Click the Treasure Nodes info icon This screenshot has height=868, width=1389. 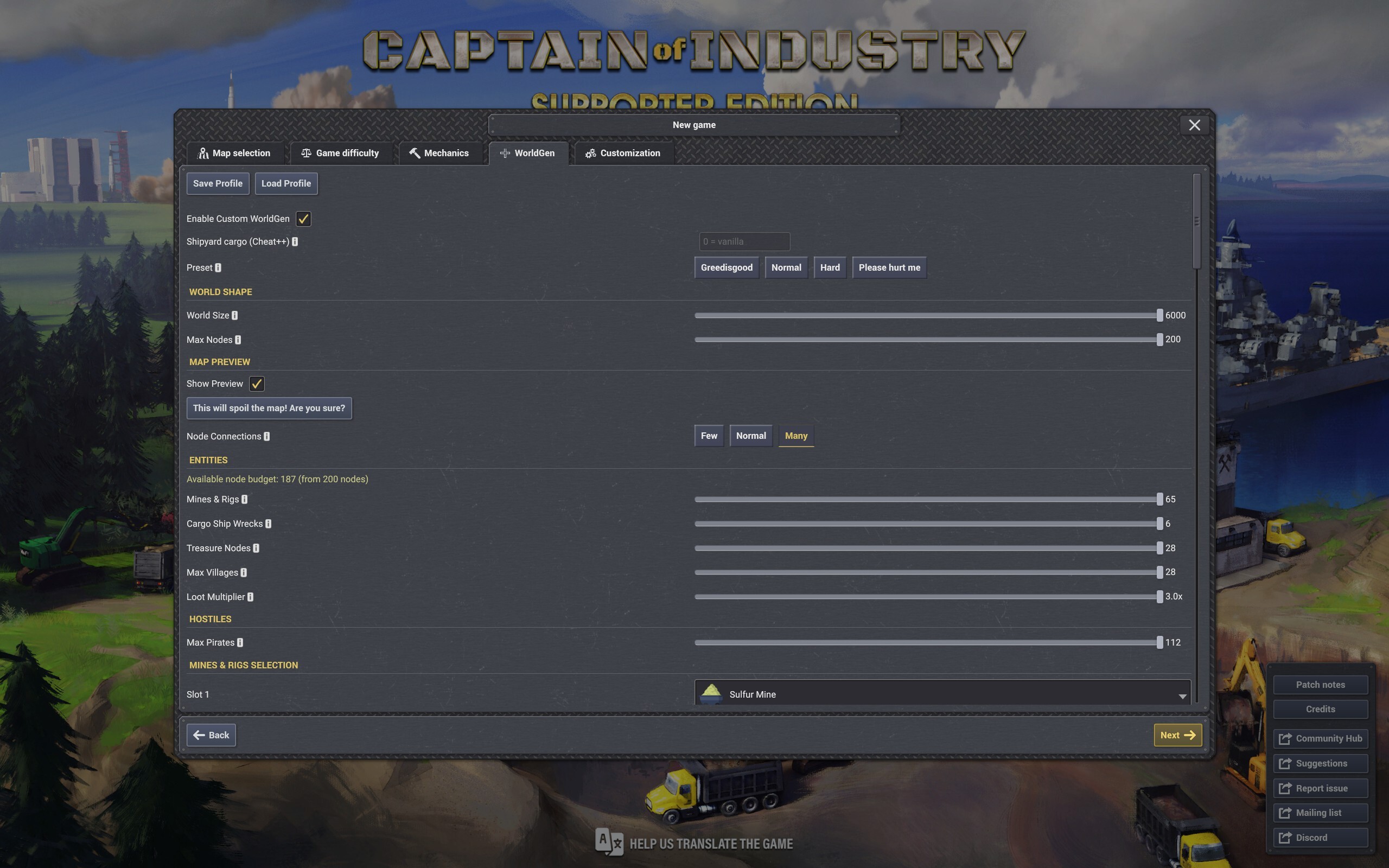[256, 548]
